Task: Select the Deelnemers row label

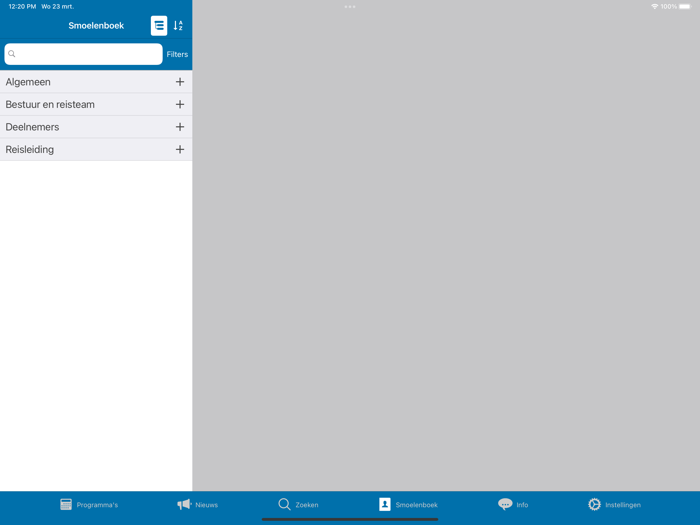Action: (32, 127)
